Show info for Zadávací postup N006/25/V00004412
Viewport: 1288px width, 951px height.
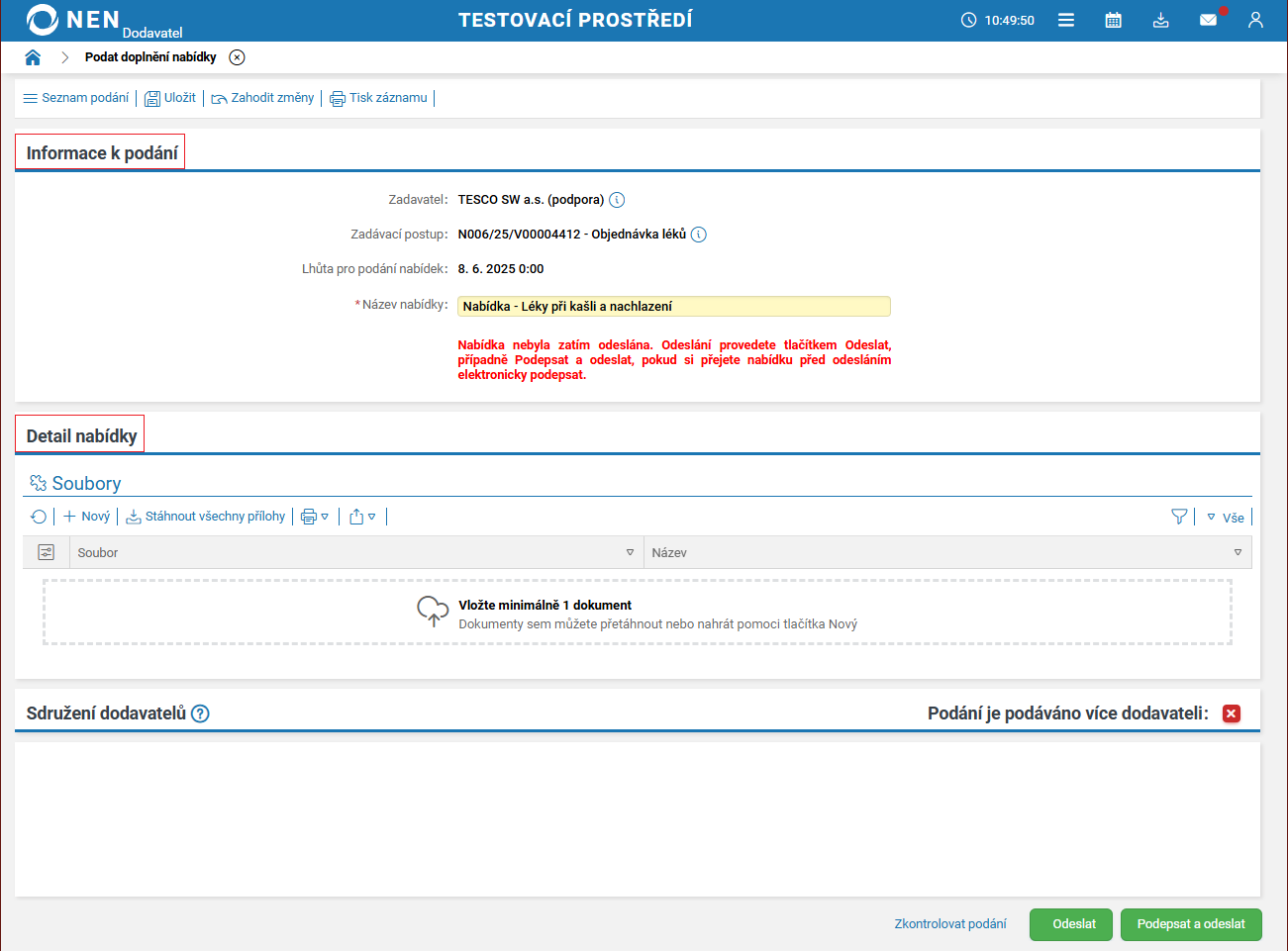[x=698, y=235]
